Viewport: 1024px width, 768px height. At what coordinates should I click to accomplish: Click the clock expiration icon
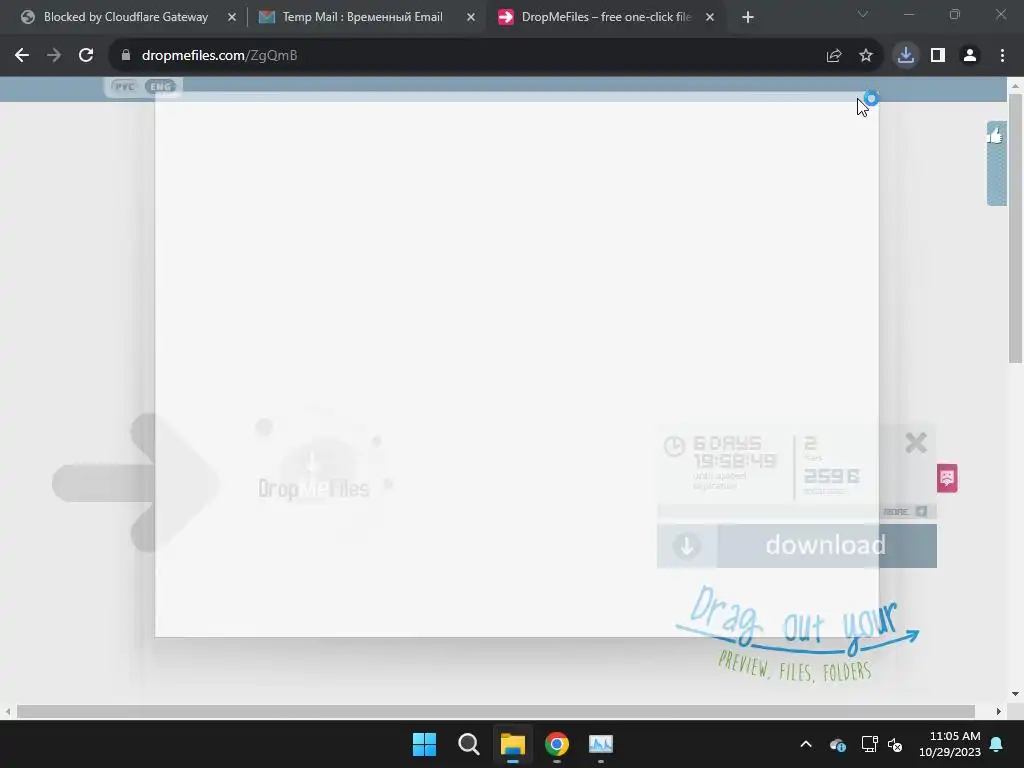click(x=674, y=447)
